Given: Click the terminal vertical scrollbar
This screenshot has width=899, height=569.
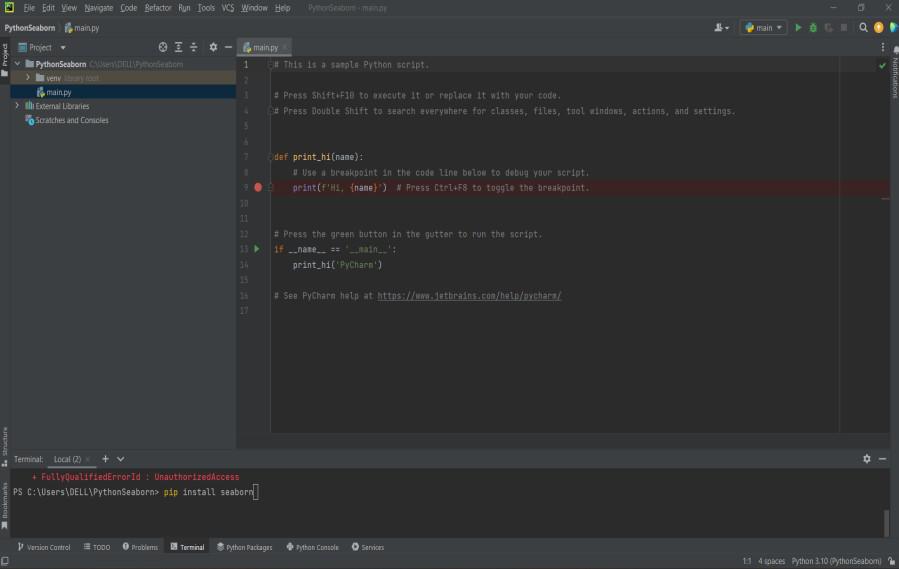Looking at the screenshot, I should 885,522.
